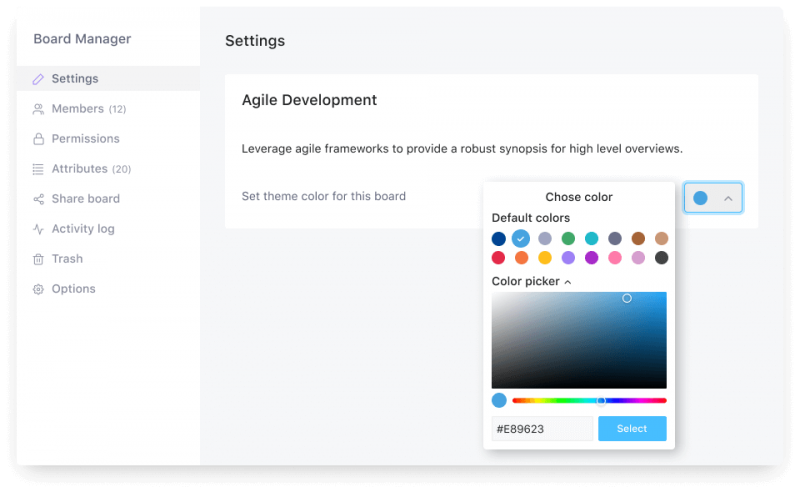Click the Attributes list icon
Image resolution: width=800 pixels, height=492 pixels.
(x=38, y=169)
